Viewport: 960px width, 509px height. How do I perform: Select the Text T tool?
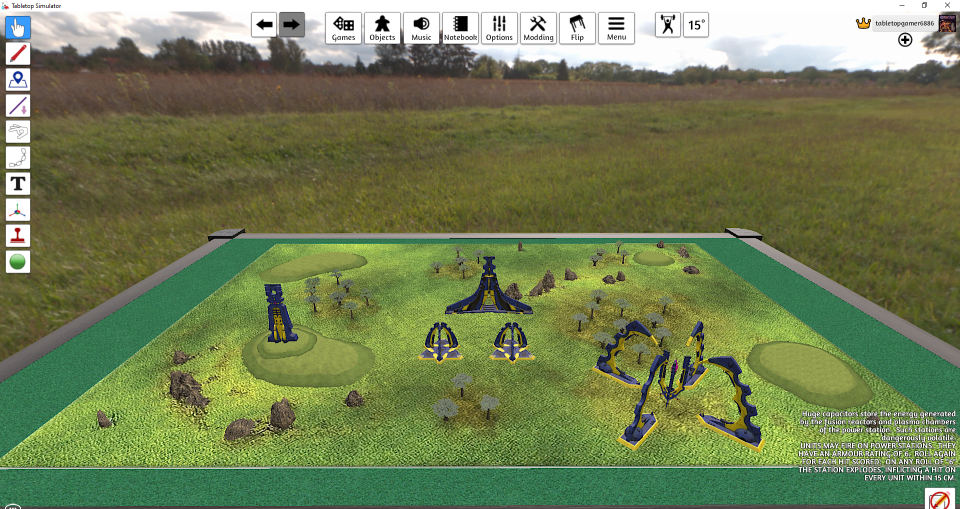coord(18,183)
